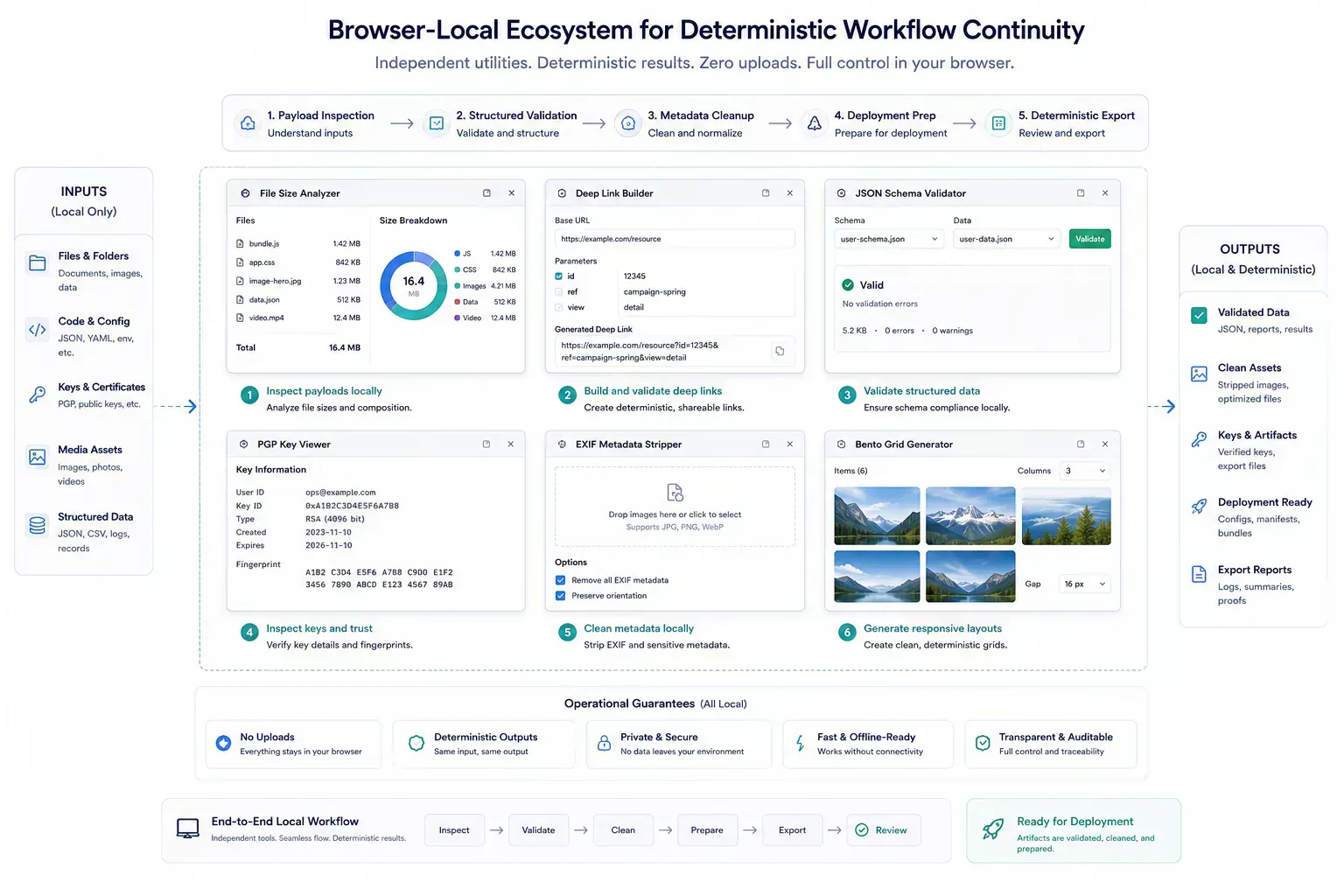Click the Review workflow step button
This screenshot has width=1344, height=896.
(883, 830)
